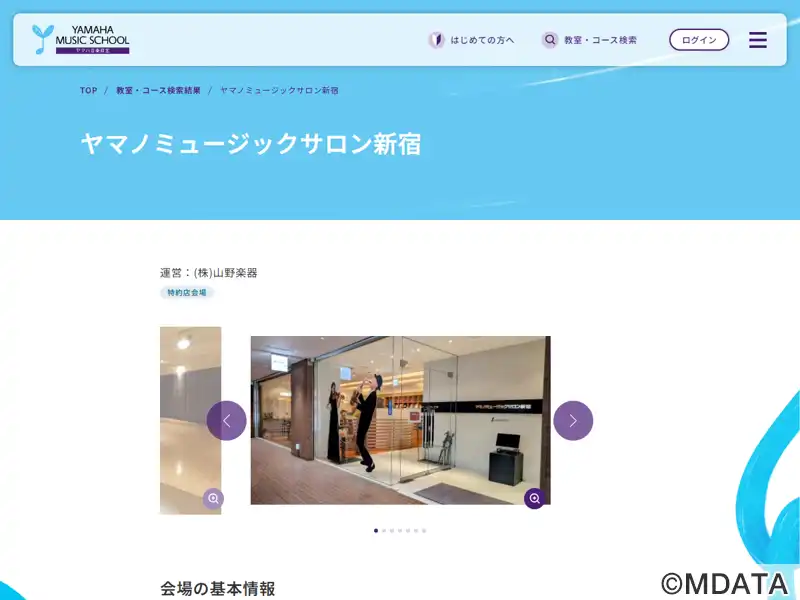This screenshot has height=600, width=800.
Task: Click the ログイン button
Action: (x=699, y=40)
